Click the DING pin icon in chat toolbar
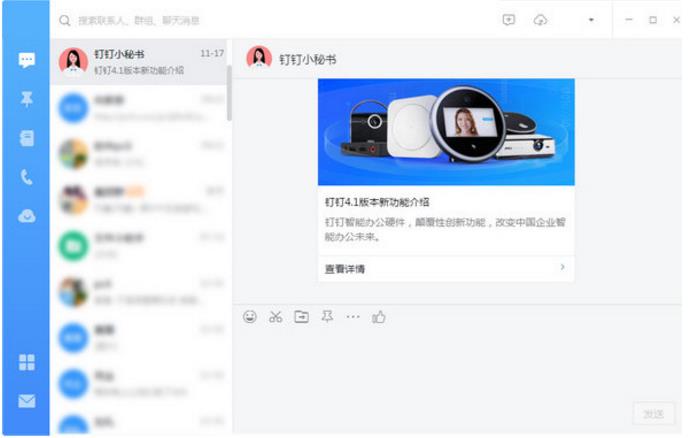The height and width of the screenshot is (438, 688). pos(327,317)
